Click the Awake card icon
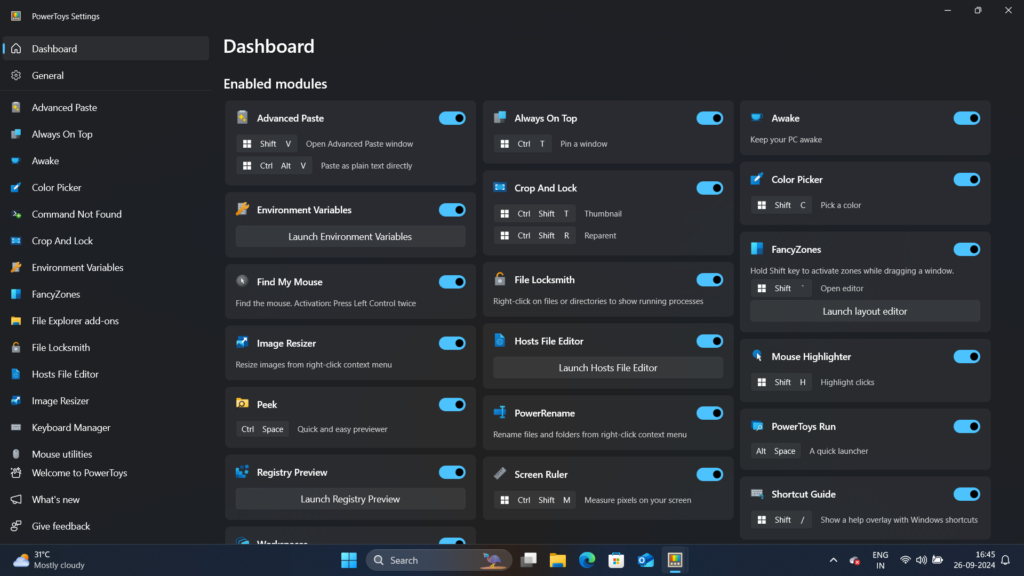 click(x=757, y=118)
